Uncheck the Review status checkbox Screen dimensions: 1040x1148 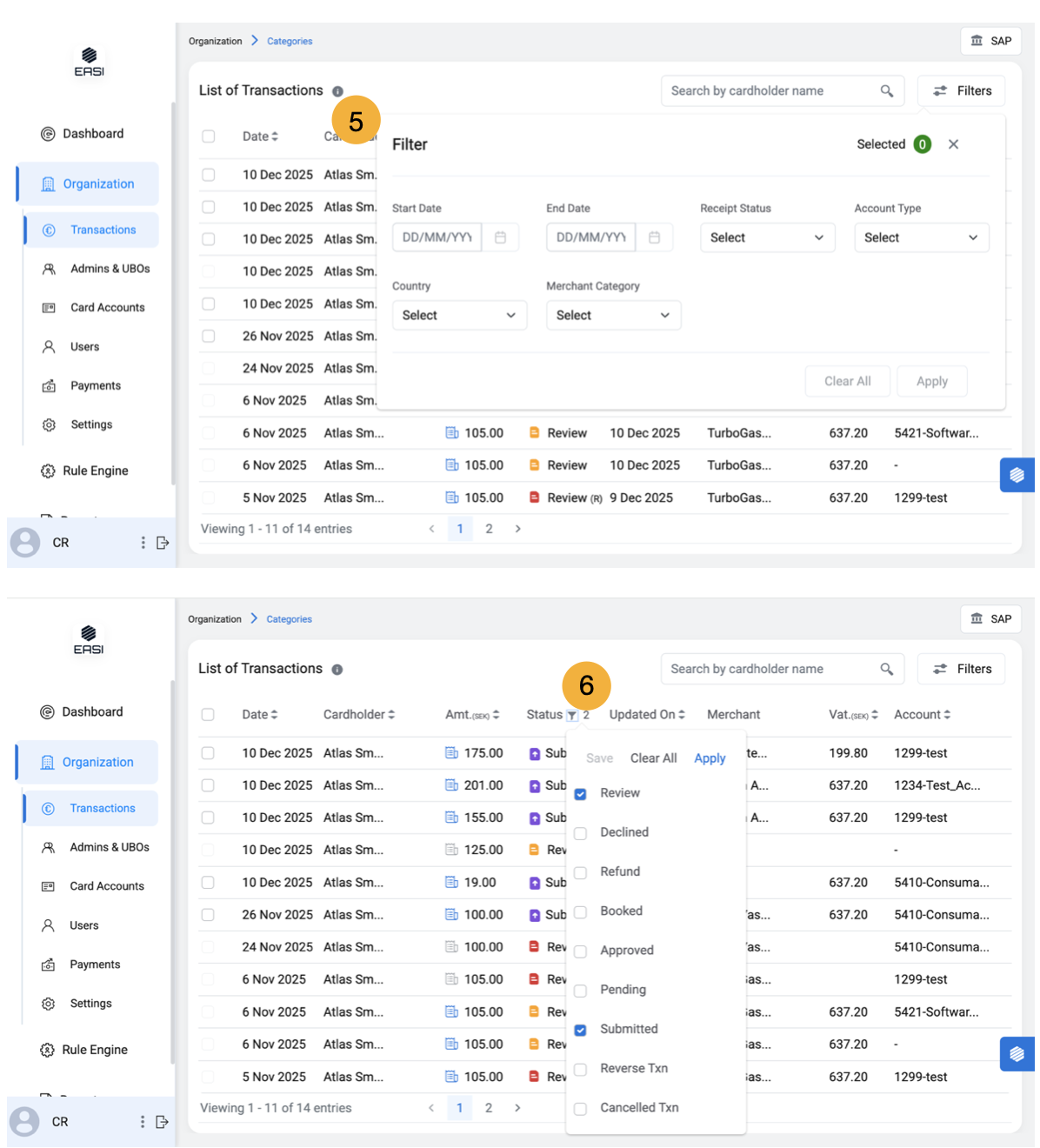[581, 794]
